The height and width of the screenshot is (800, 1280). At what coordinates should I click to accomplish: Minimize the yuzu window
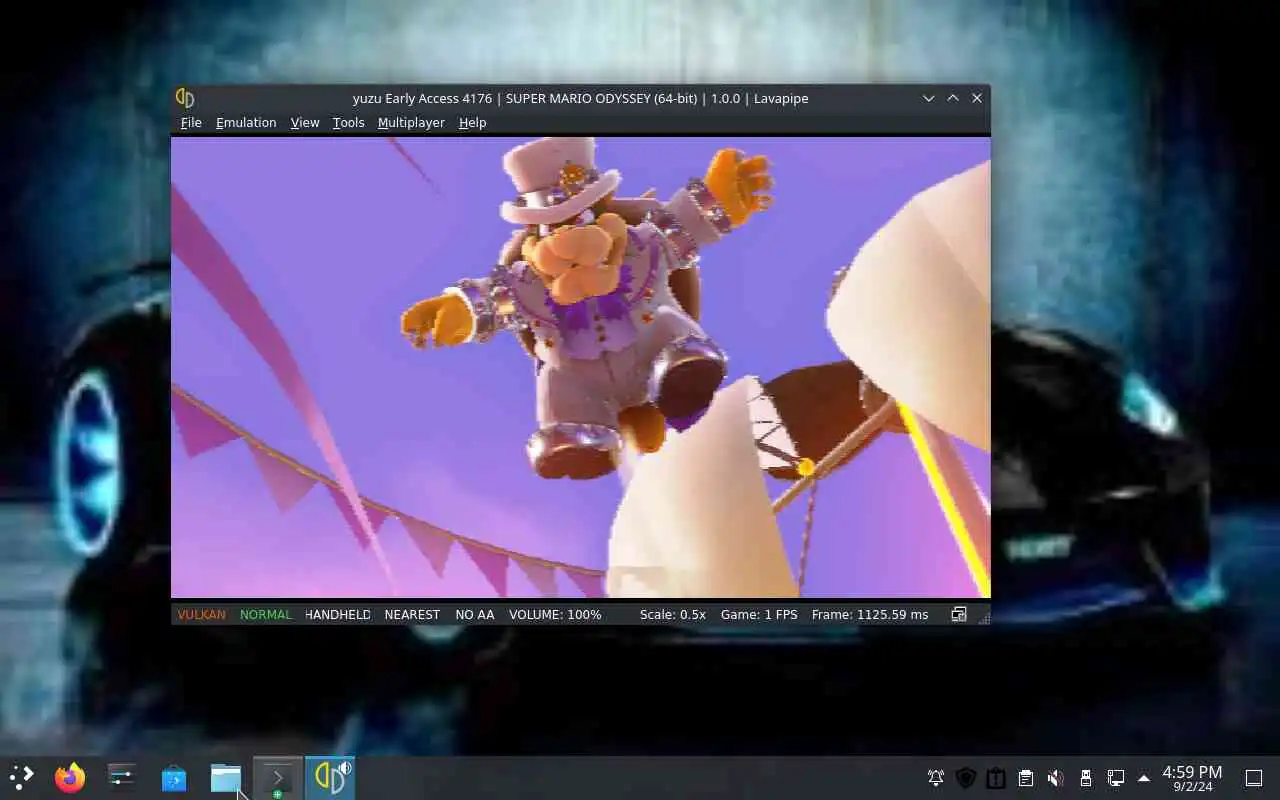929,98
